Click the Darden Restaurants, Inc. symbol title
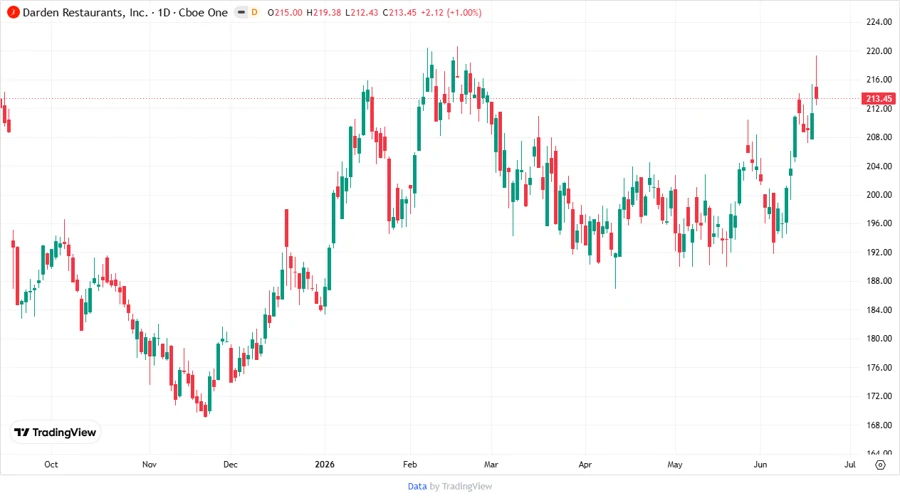Viewport: 900px width, 498px height. [85, 12]
